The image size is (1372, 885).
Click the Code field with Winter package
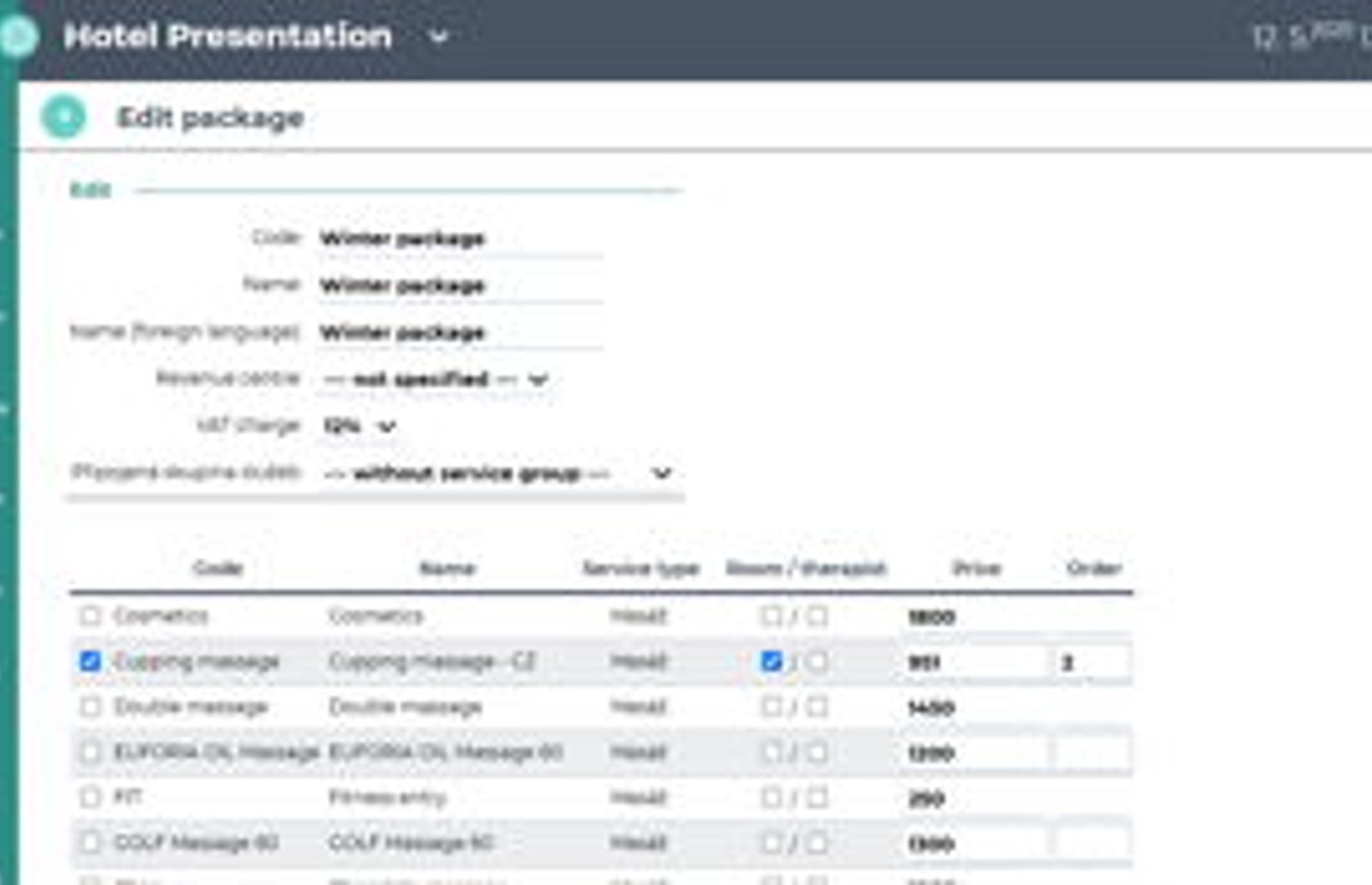pyautogui.click(x=460, y=238)
